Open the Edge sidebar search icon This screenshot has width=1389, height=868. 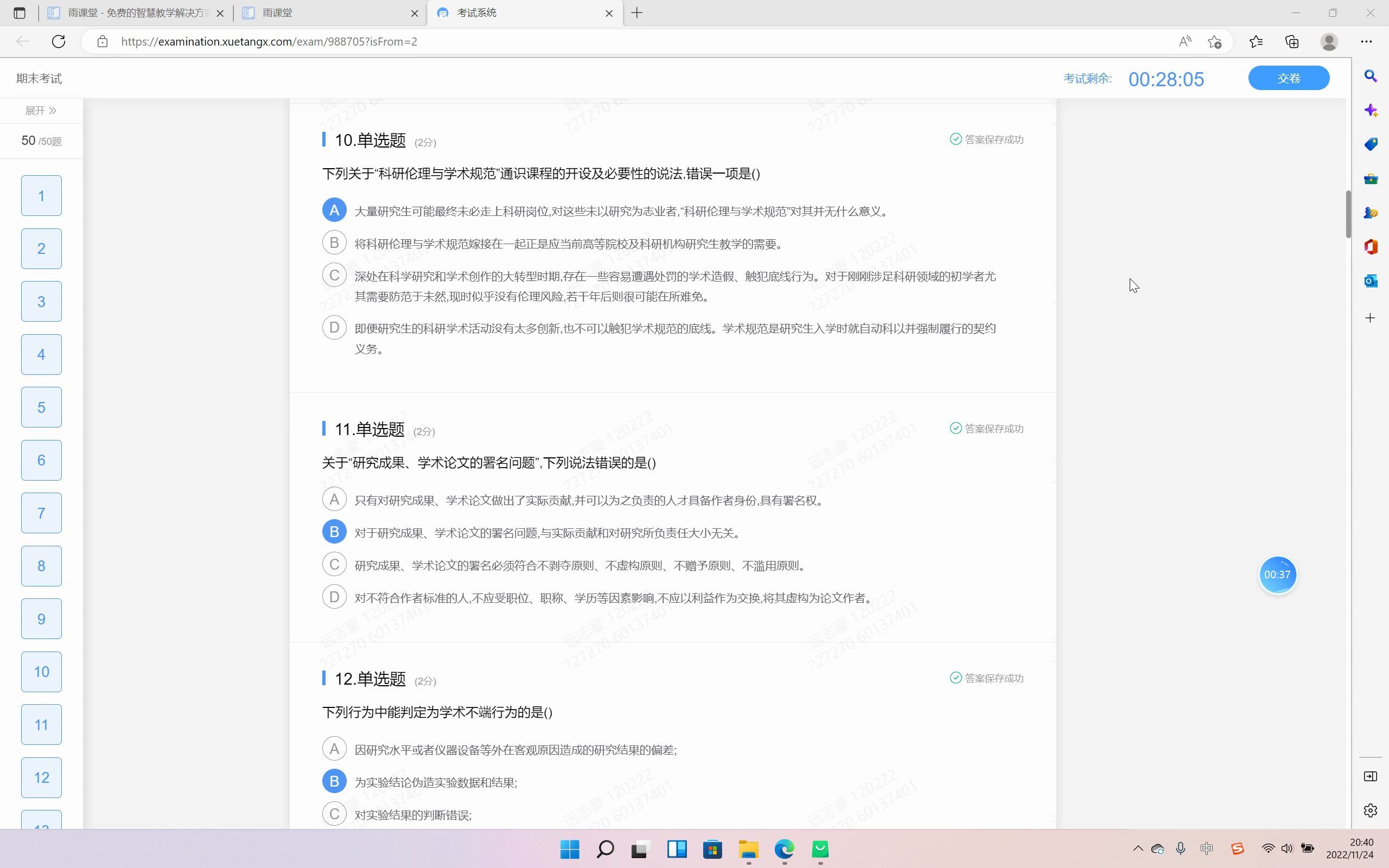tap(1371, 76)
